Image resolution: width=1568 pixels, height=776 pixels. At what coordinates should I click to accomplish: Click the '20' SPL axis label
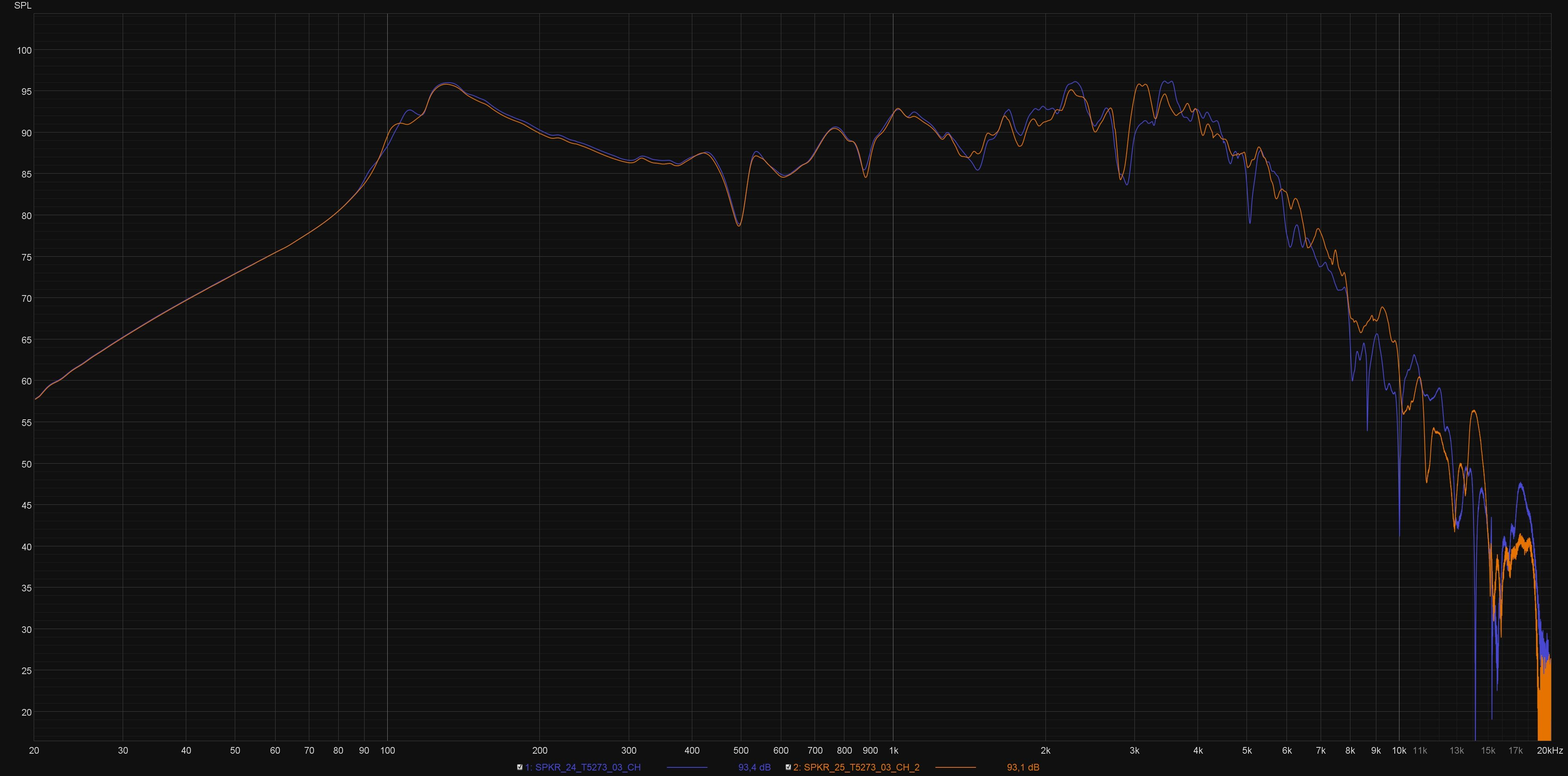(x=26, y=712)
